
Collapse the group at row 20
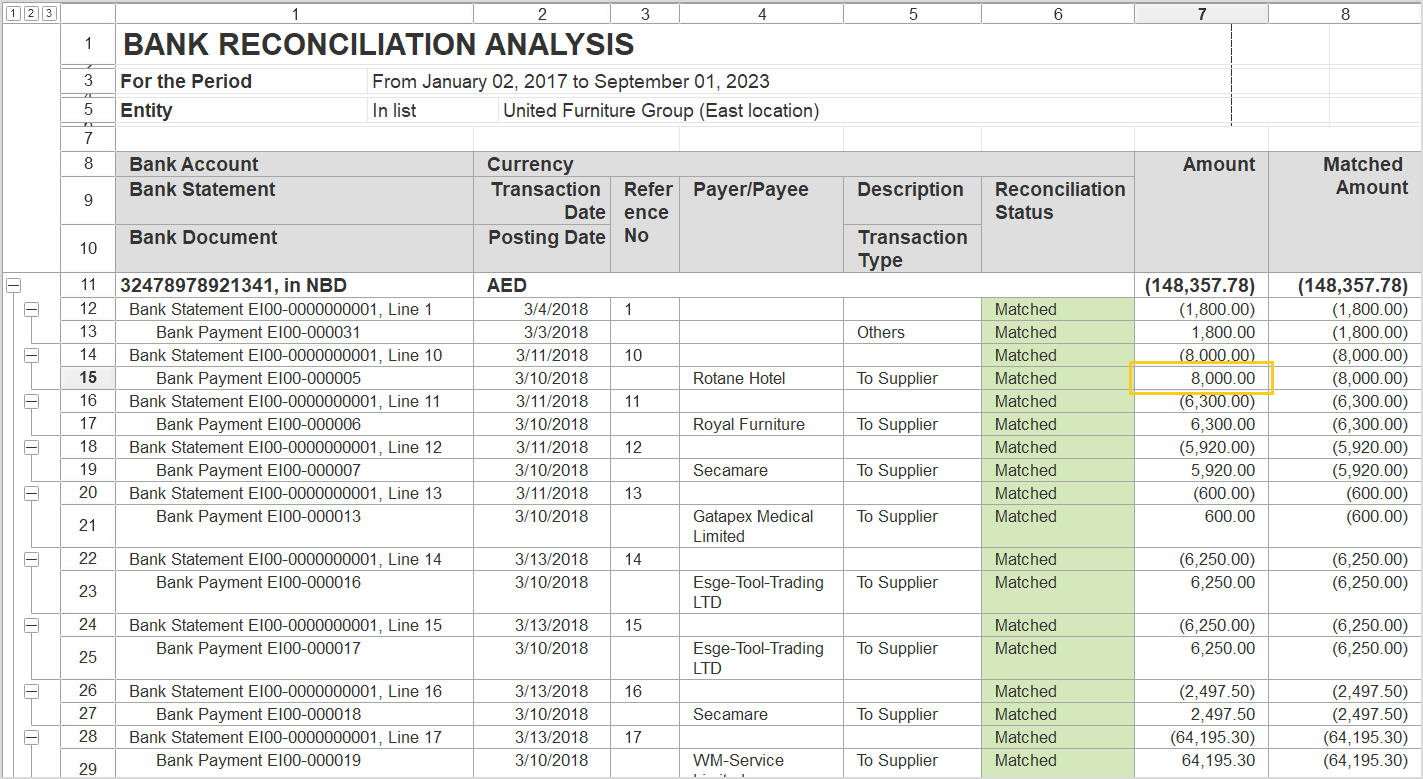tap(31, 493)
